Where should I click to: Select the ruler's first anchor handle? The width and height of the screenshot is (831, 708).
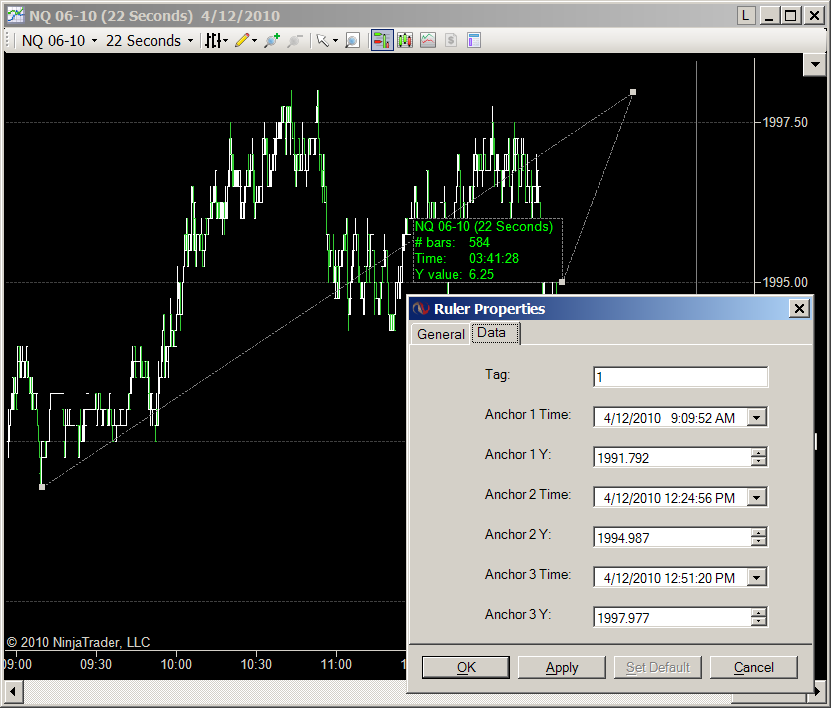pyautogui.click(x=42, y=487)
